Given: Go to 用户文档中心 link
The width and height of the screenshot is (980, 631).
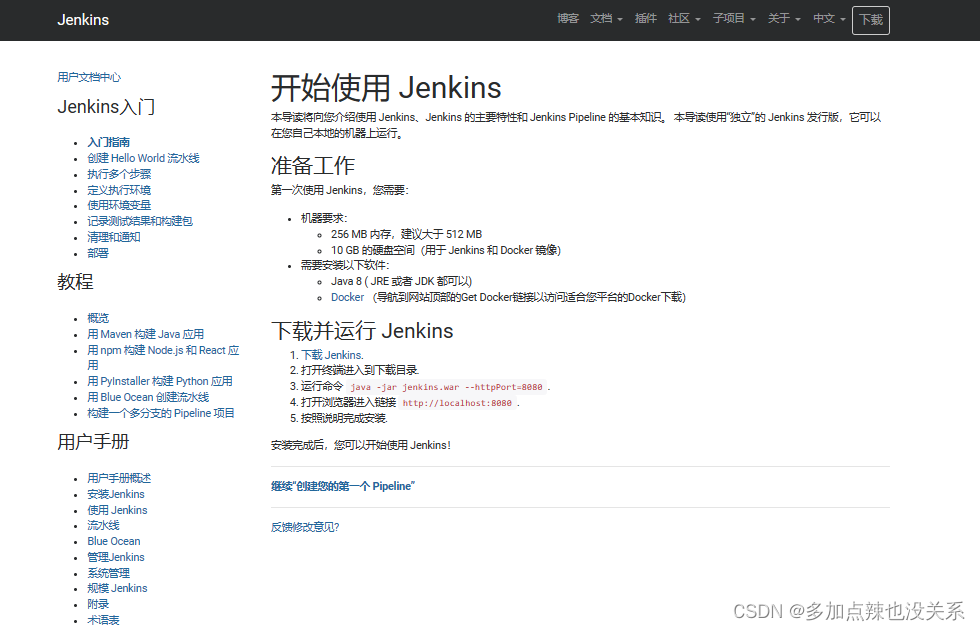Looking at the screenshot, I should point(89,77).
